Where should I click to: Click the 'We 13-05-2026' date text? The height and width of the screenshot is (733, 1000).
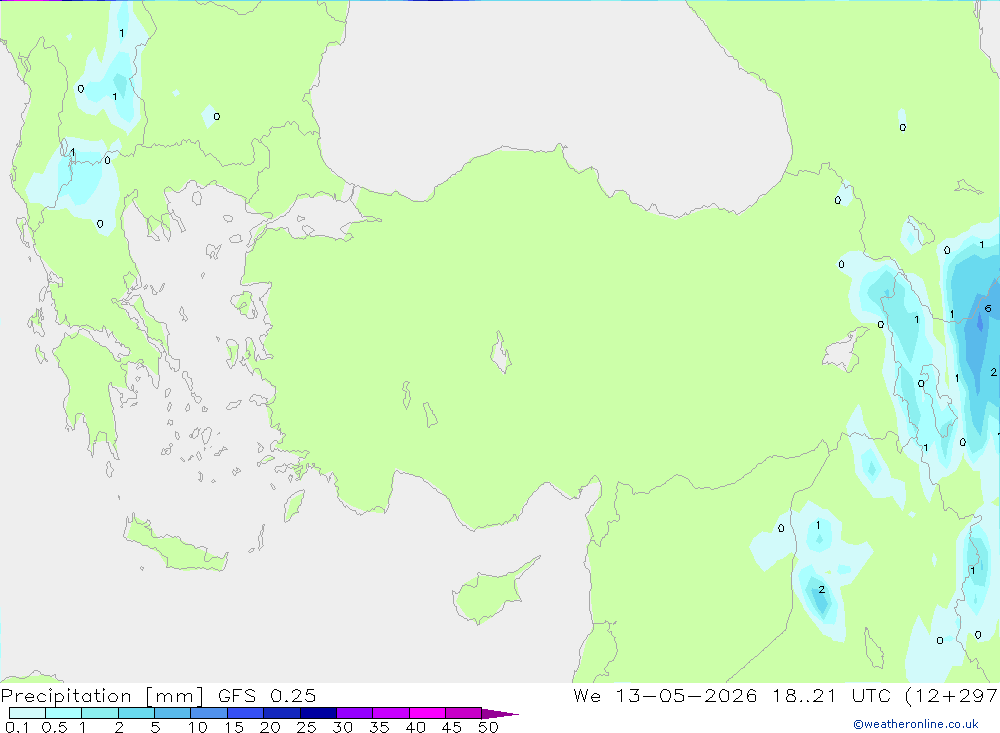(665, 695)
